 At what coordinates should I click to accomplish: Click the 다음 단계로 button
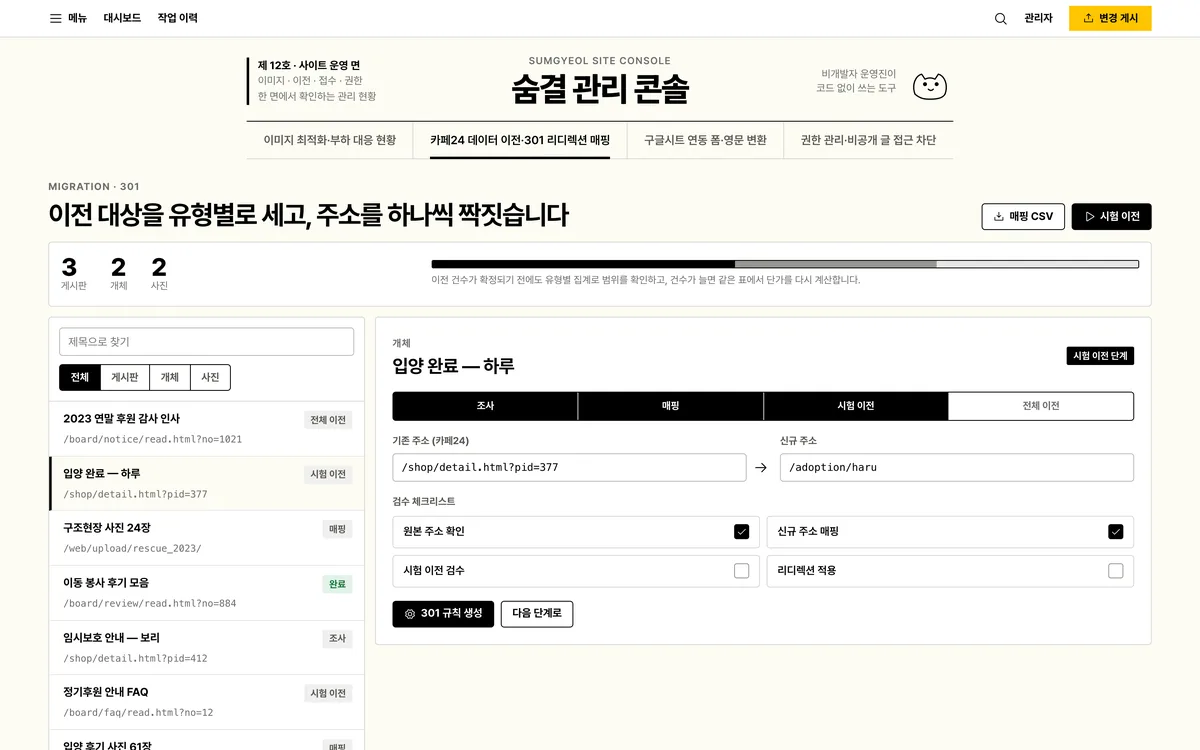point(537,614)
